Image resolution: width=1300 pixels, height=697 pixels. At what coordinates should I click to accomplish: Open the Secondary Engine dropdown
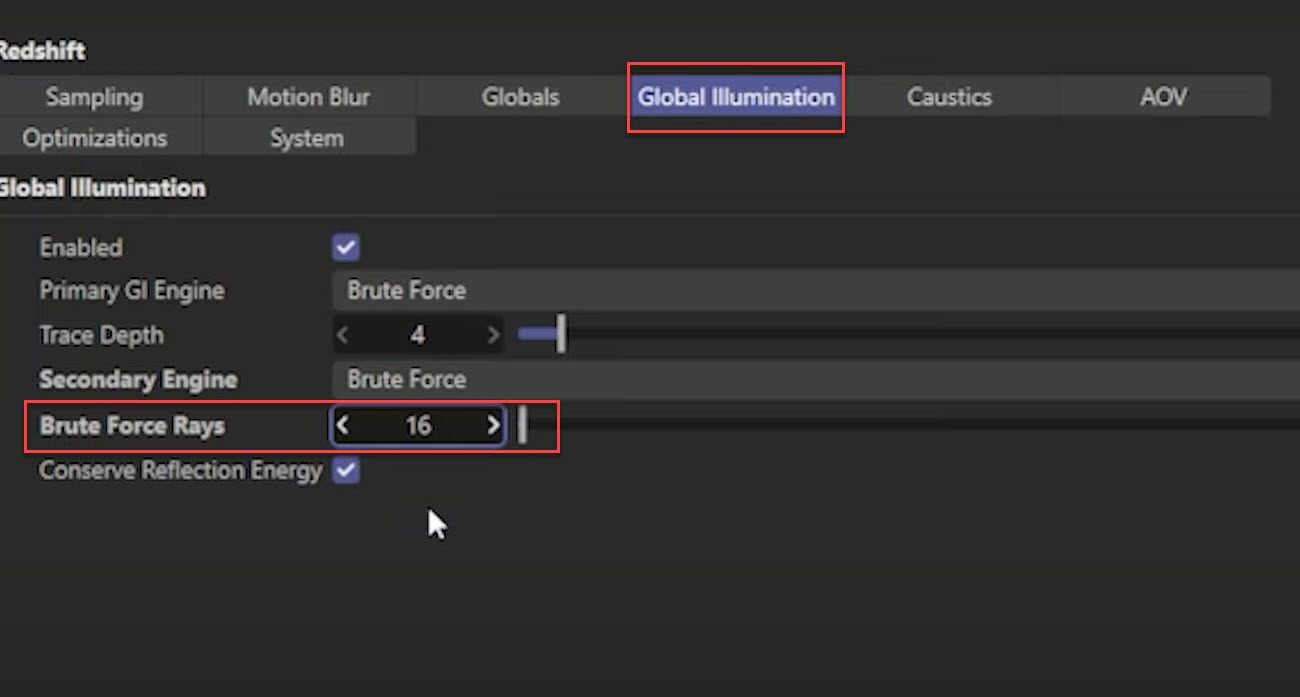click(815, 380)
